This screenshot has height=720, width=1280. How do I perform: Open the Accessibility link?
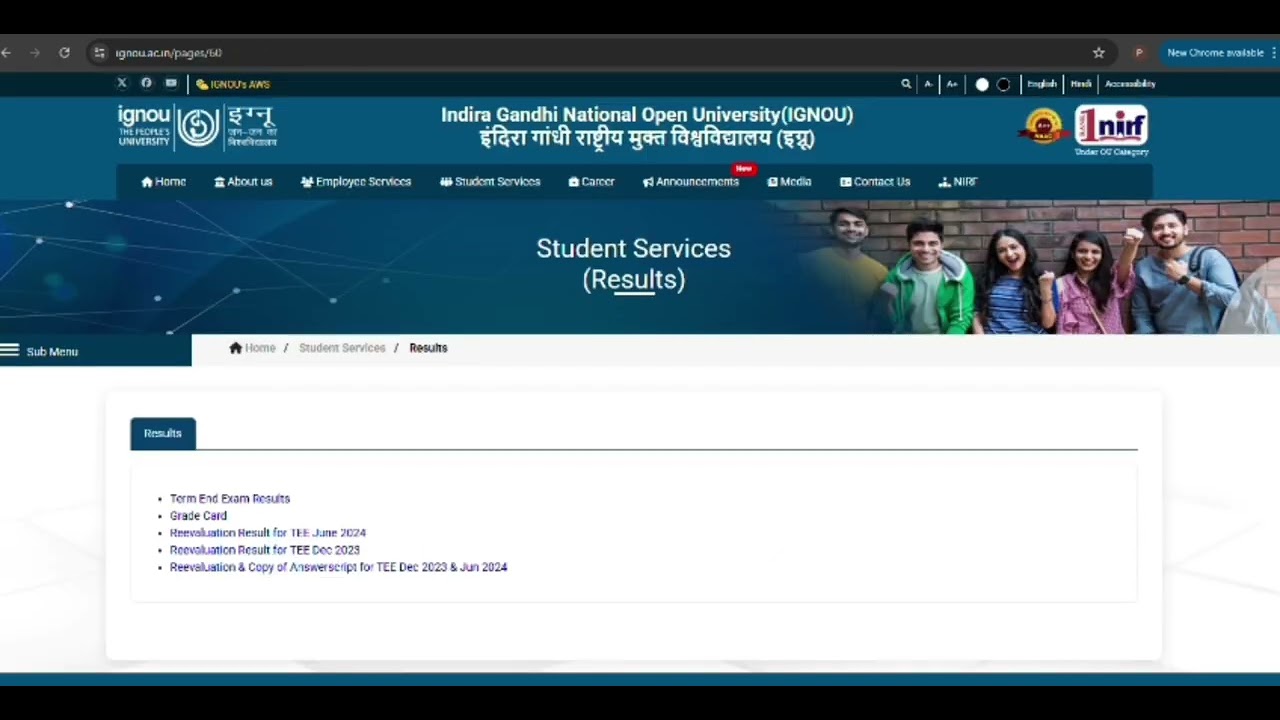1130,84
